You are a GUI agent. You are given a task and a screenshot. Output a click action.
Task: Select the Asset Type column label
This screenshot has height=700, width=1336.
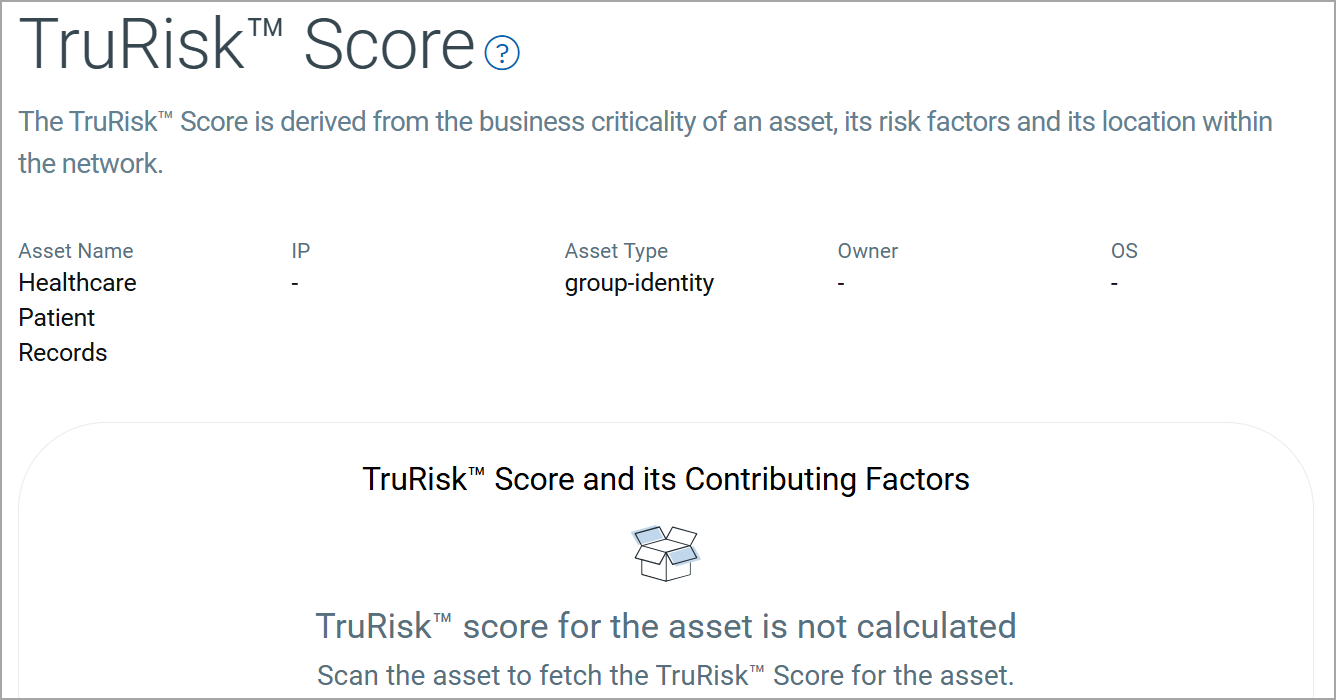click(616, 251)
